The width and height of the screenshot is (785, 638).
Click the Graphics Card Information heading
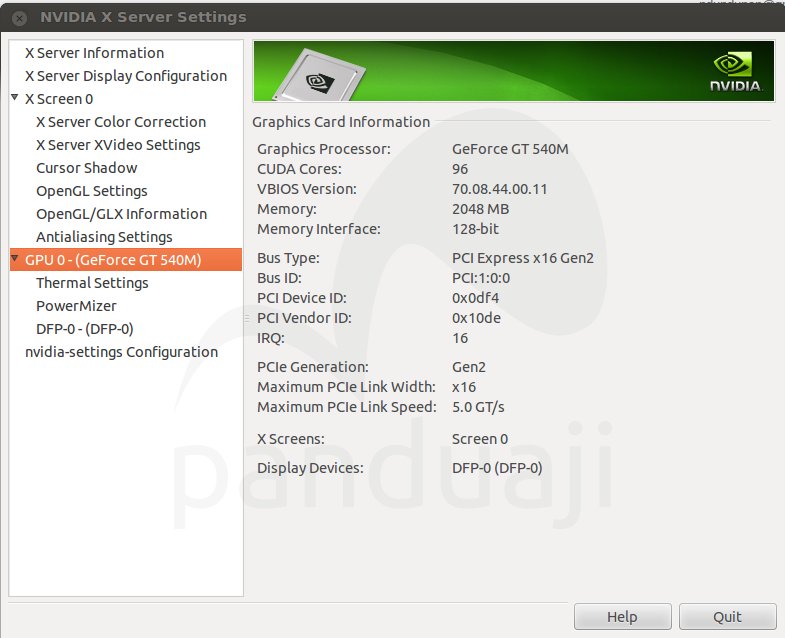click(341, 122)
